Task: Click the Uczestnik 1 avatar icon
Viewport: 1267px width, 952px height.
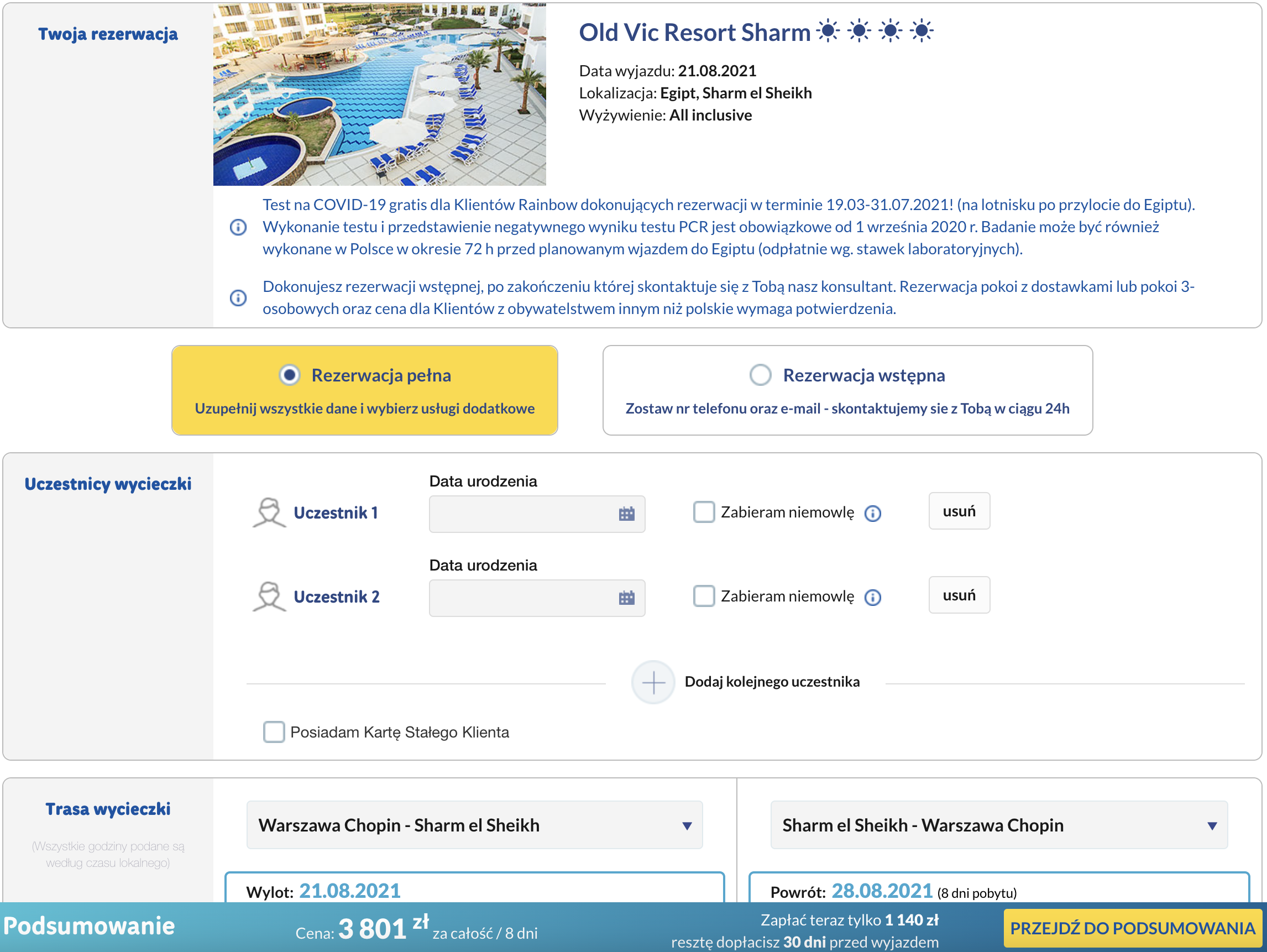Action: pyautogui.click(x=269, y=512)
